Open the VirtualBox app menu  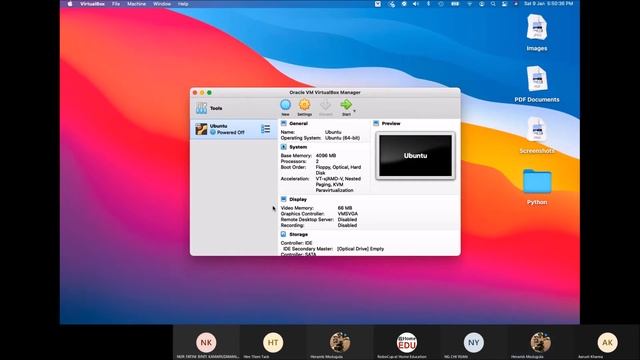click(92, 4)
